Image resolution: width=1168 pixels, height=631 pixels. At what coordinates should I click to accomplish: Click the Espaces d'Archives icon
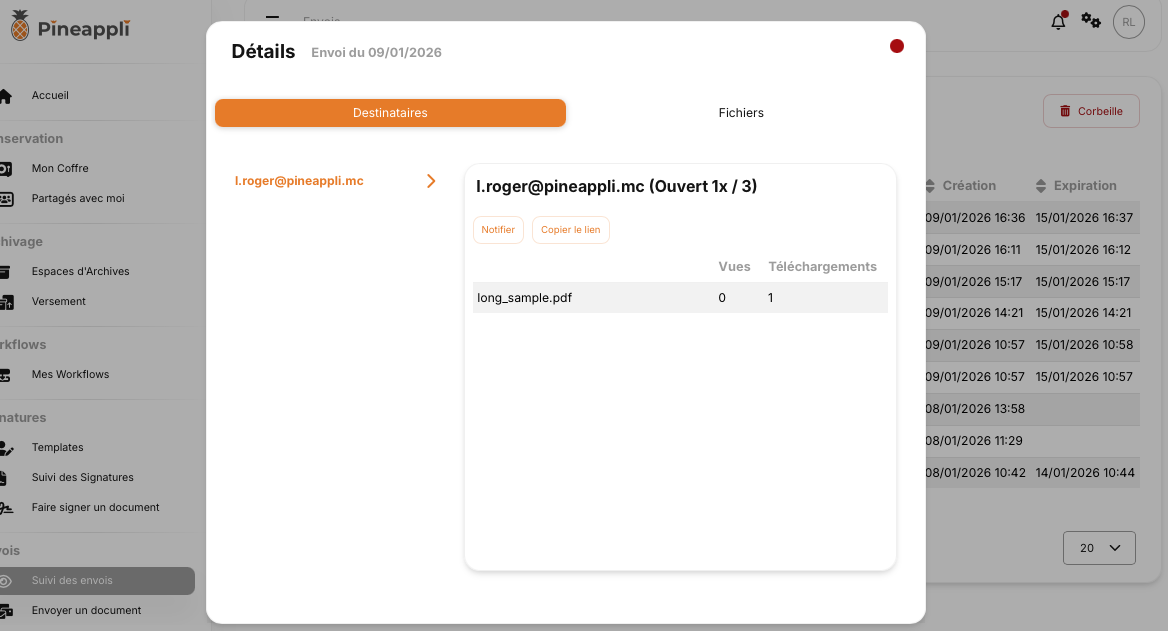tap(5, 271)
